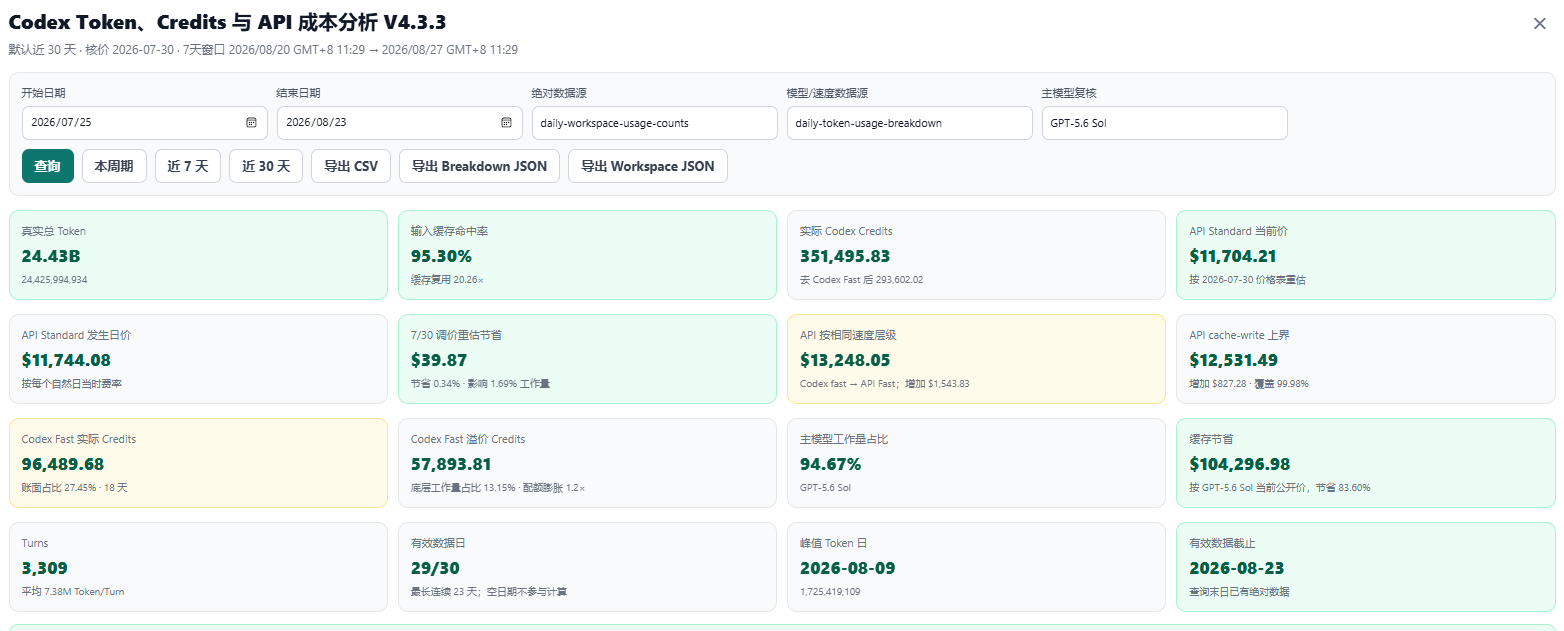Click the 平均 7.38M Token/Turn subtext
Screen dimensions: 1564x631
(x=73, y=592)
